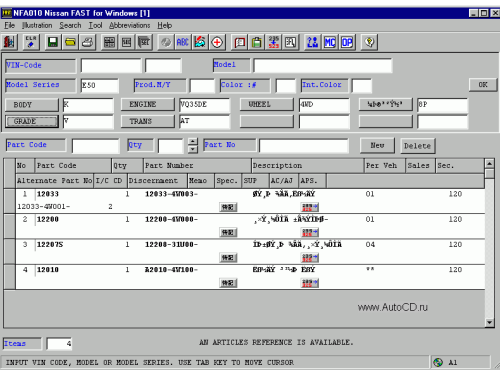Click the Delete button
The image size is (500, 375).
click(x=418, y=146)
